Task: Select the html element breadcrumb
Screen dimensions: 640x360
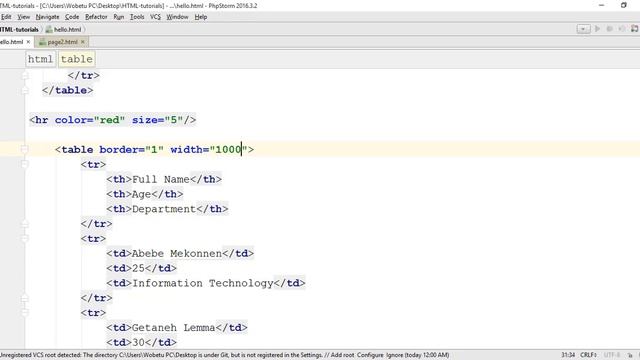Action: 40,59
